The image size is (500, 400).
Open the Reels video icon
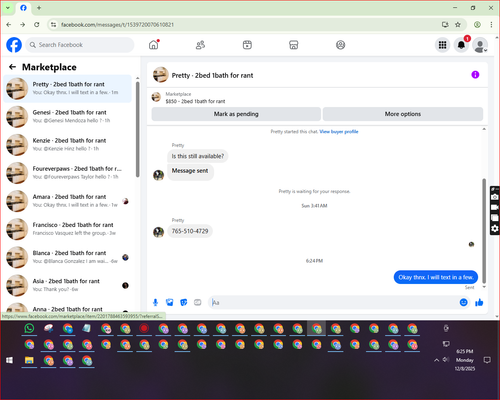point(247,45)
